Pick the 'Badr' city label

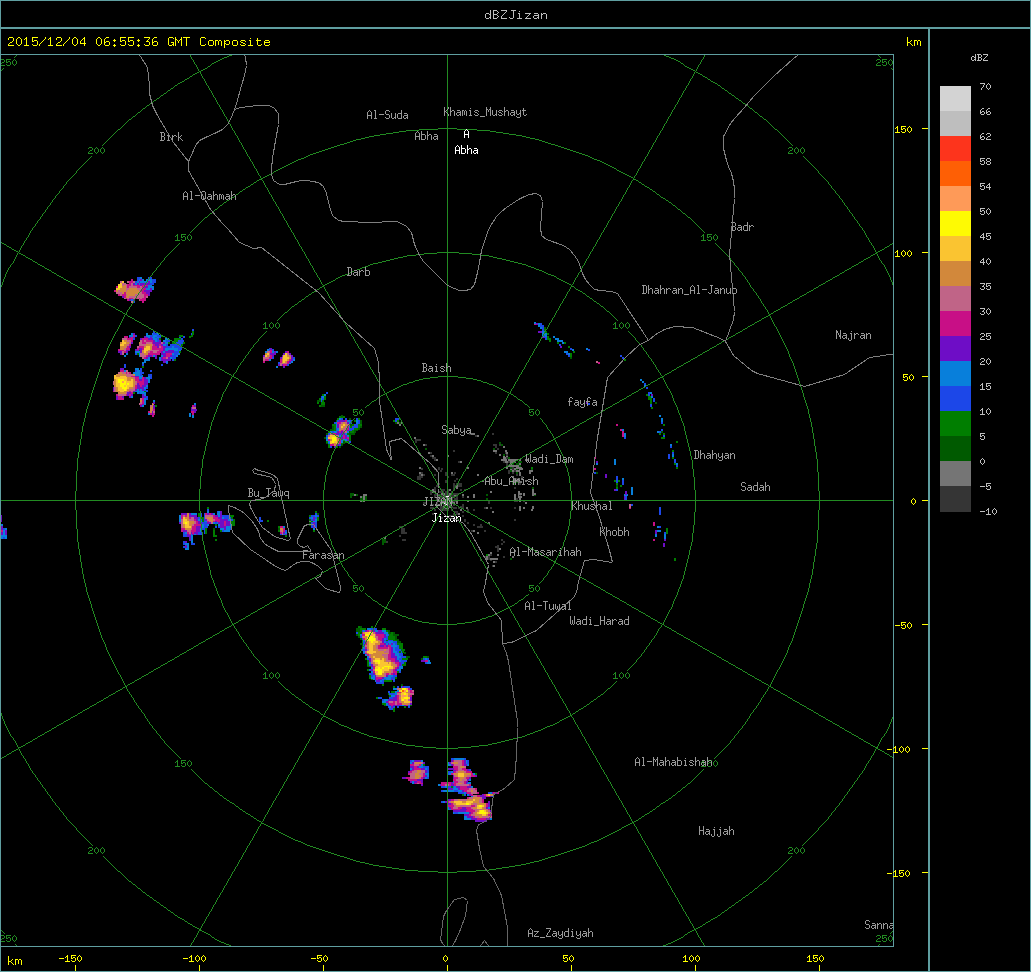coord(742,227)
